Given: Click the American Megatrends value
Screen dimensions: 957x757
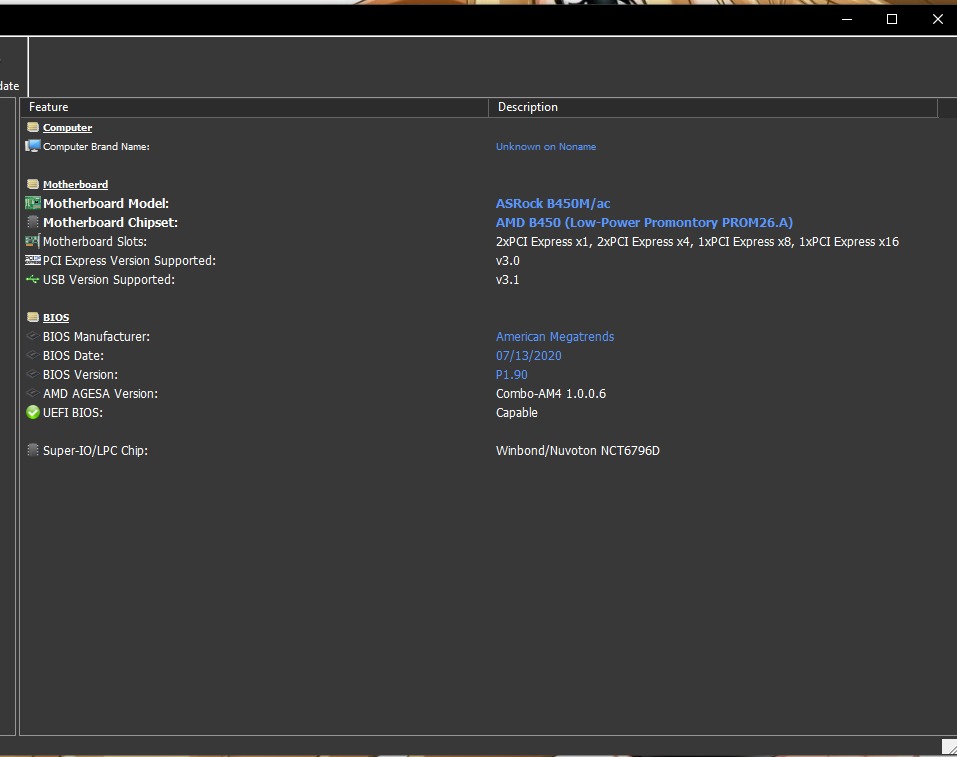Looking at the screenshot, I should (555, 336).
